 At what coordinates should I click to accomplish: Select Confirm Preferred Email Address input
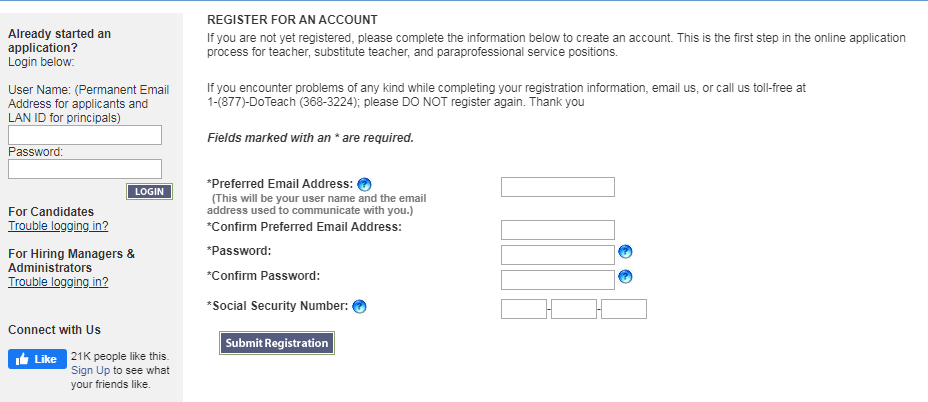(558, 230)
